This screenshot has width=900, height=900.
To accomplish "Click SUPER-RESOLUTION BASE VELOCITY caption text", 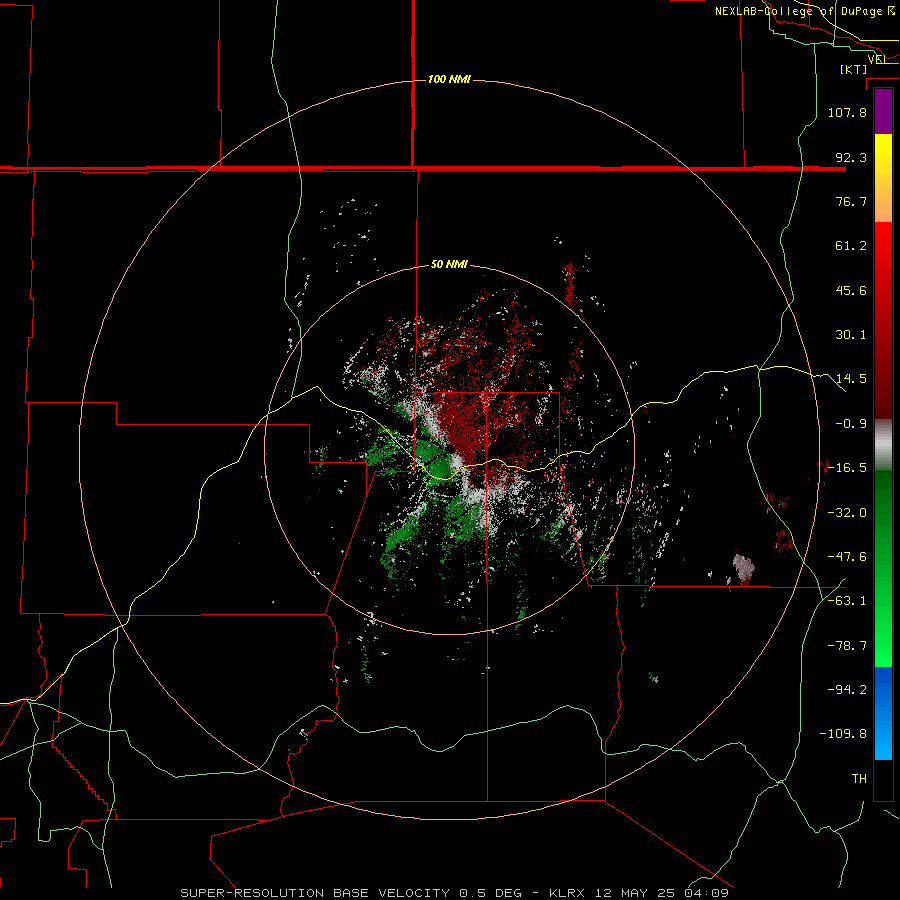I will 315,893.
